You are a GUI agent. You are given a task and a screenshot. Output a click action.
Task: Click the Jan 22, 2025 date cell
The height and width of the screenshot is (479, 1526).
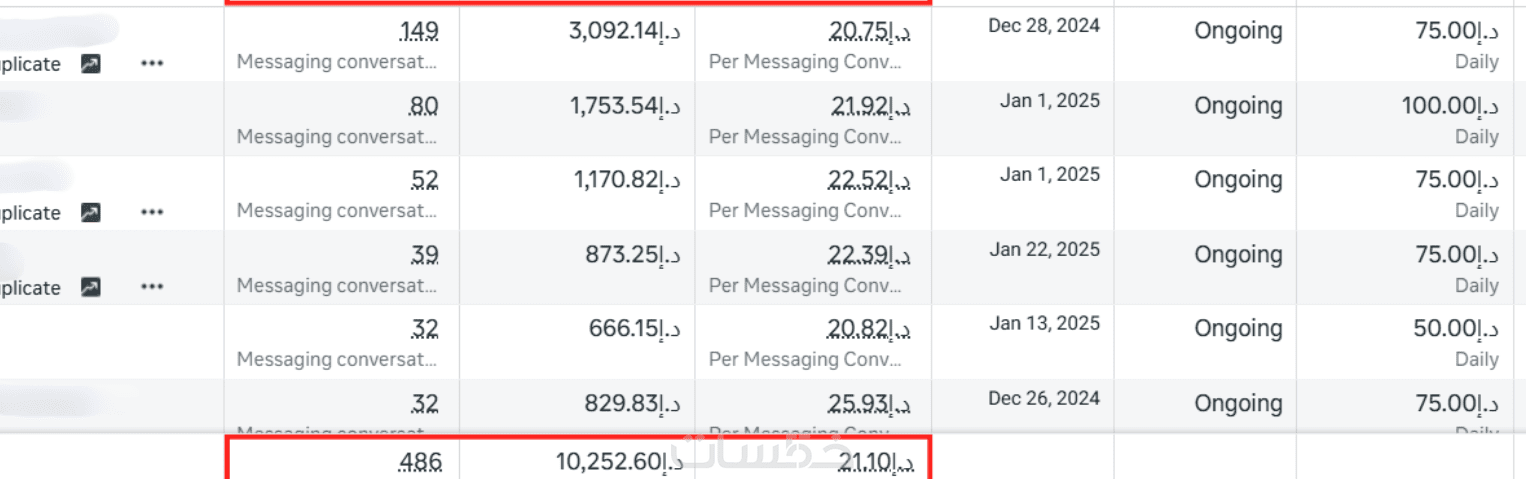1045,249
